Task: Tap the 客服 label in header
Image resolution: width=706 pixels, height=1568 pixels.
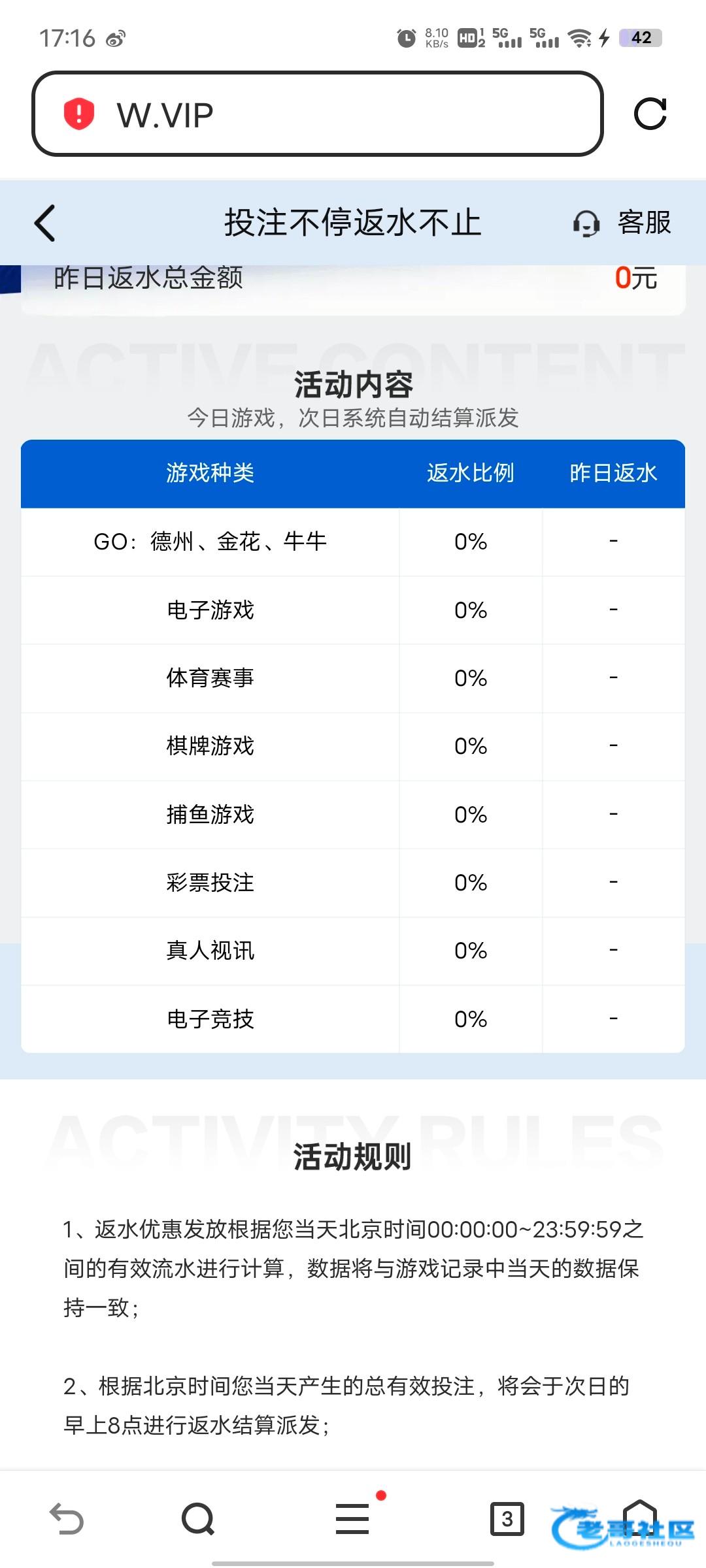Action: point(645,223)
